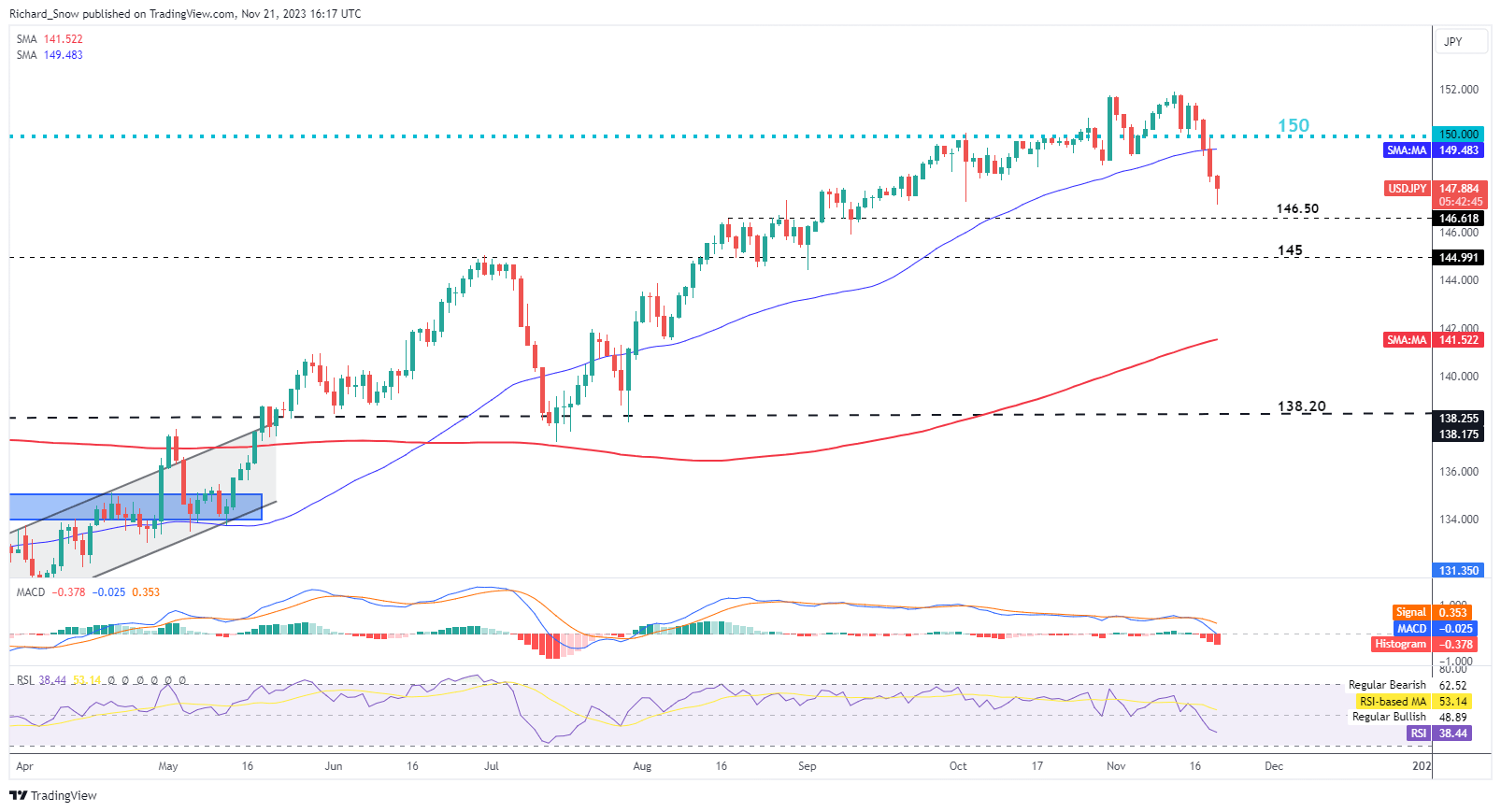Click the 134.000 price scale value
Image resolution: width=1501 pixels, height=812 pixels.
click(1459, 520)
